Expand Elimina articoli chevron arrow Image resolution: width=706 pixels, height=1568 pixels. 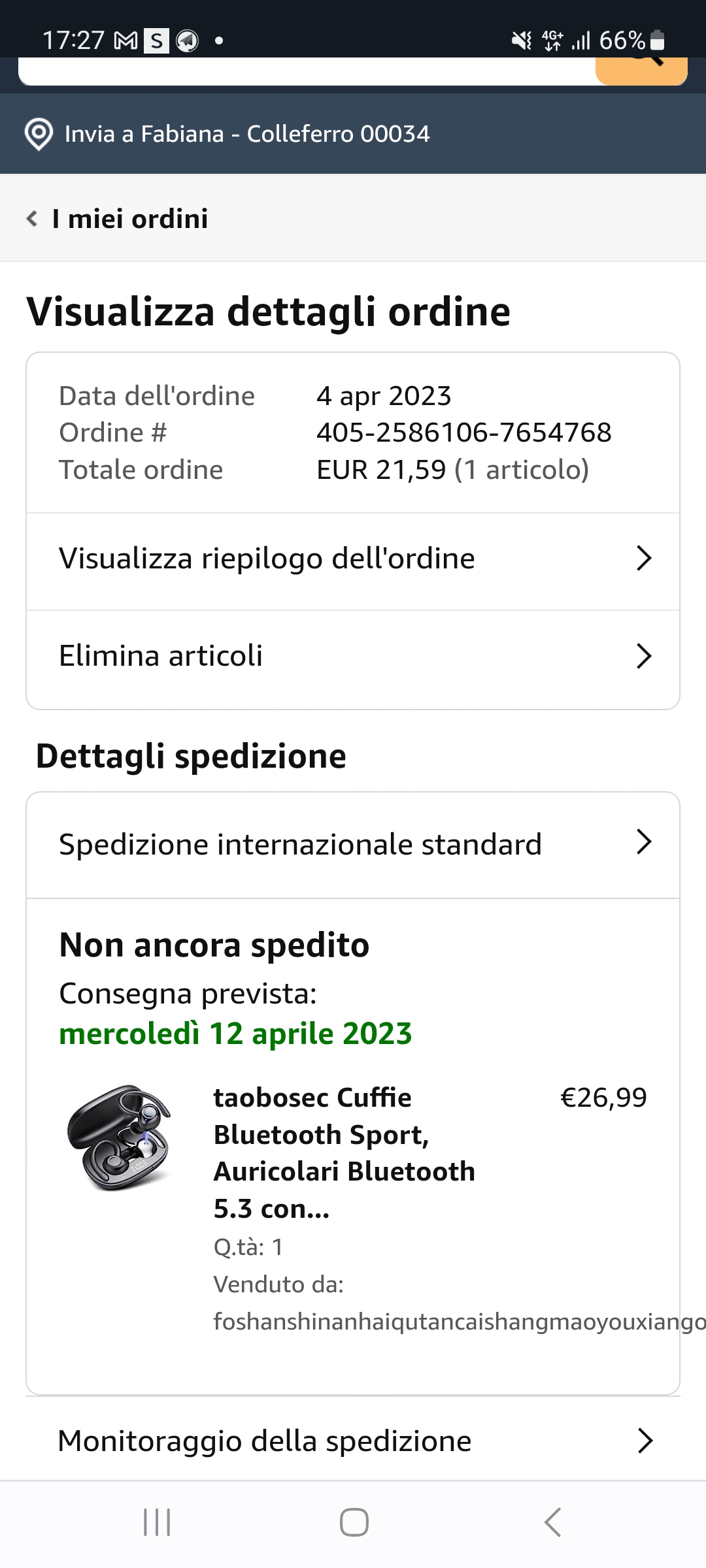click(x=644, y=656)
